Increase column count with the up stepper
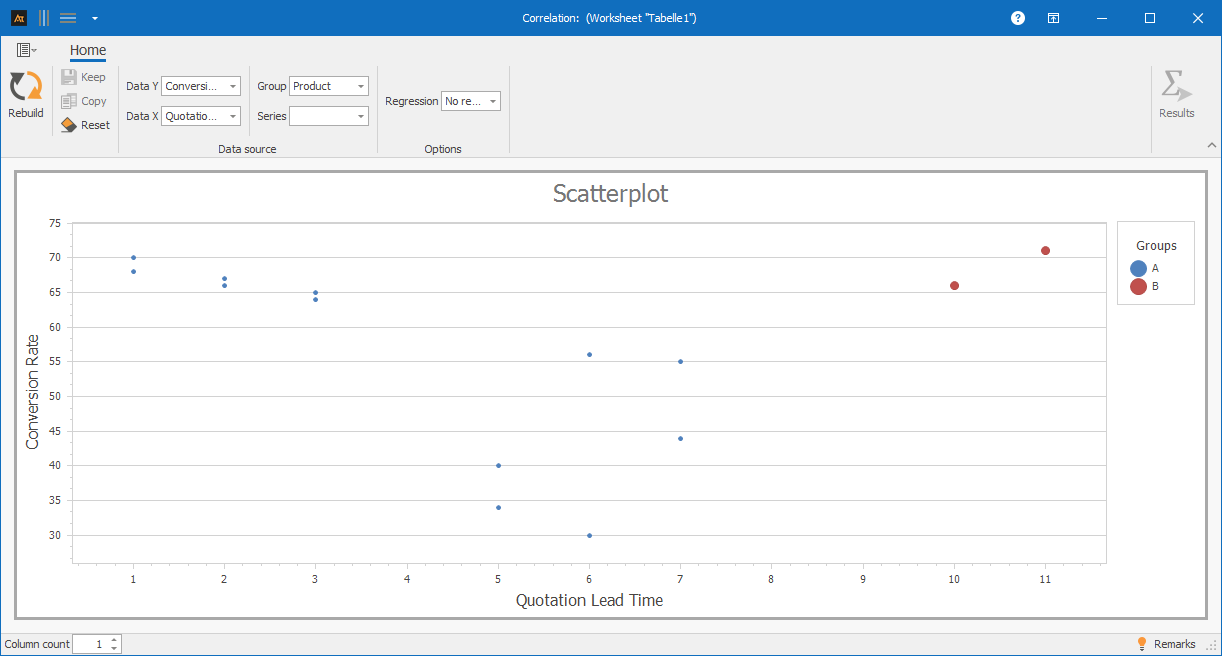Screen dimensions: 1222x656 click(114, 640)
